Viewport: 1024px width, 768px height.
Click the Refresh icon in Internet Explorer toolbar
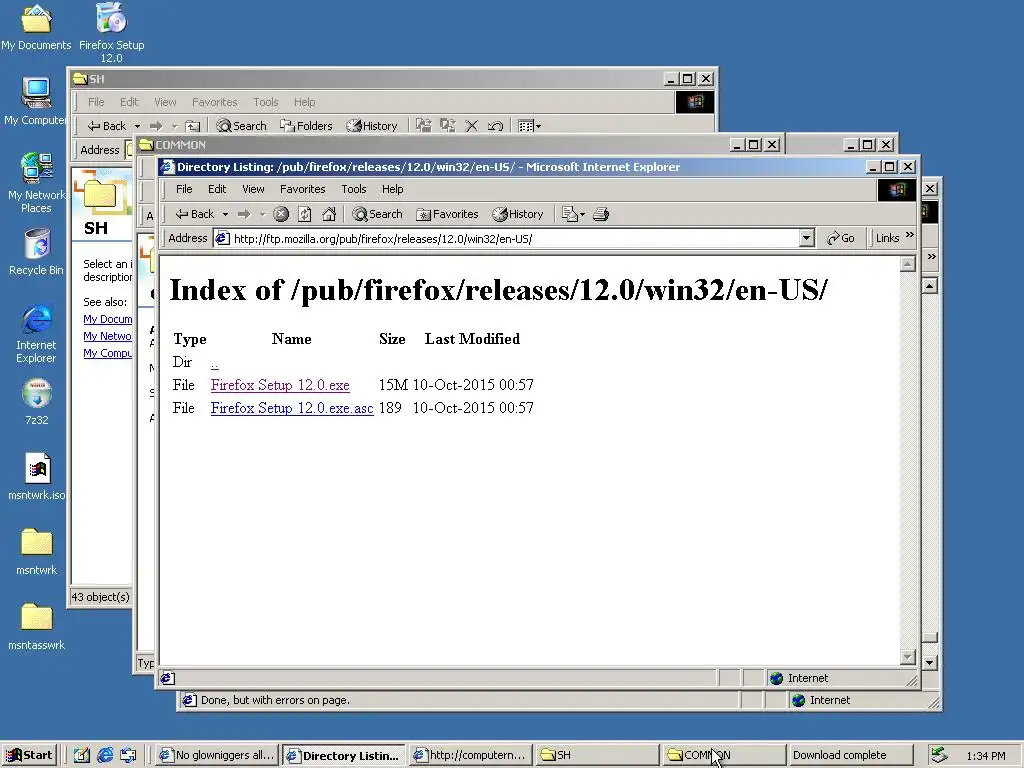304,214
